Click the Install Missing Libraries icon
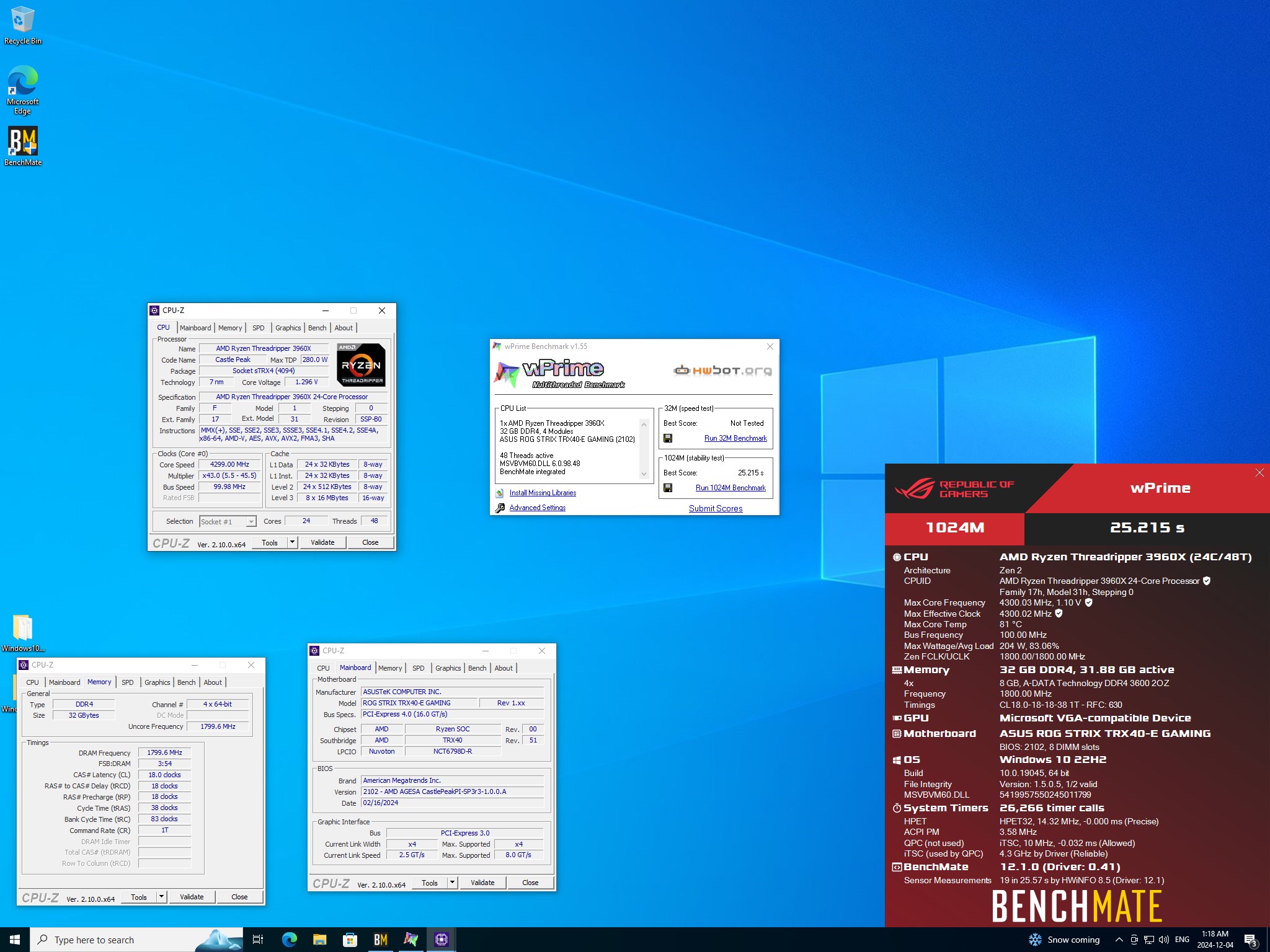 pyautogui.click(x=500, y=493)
